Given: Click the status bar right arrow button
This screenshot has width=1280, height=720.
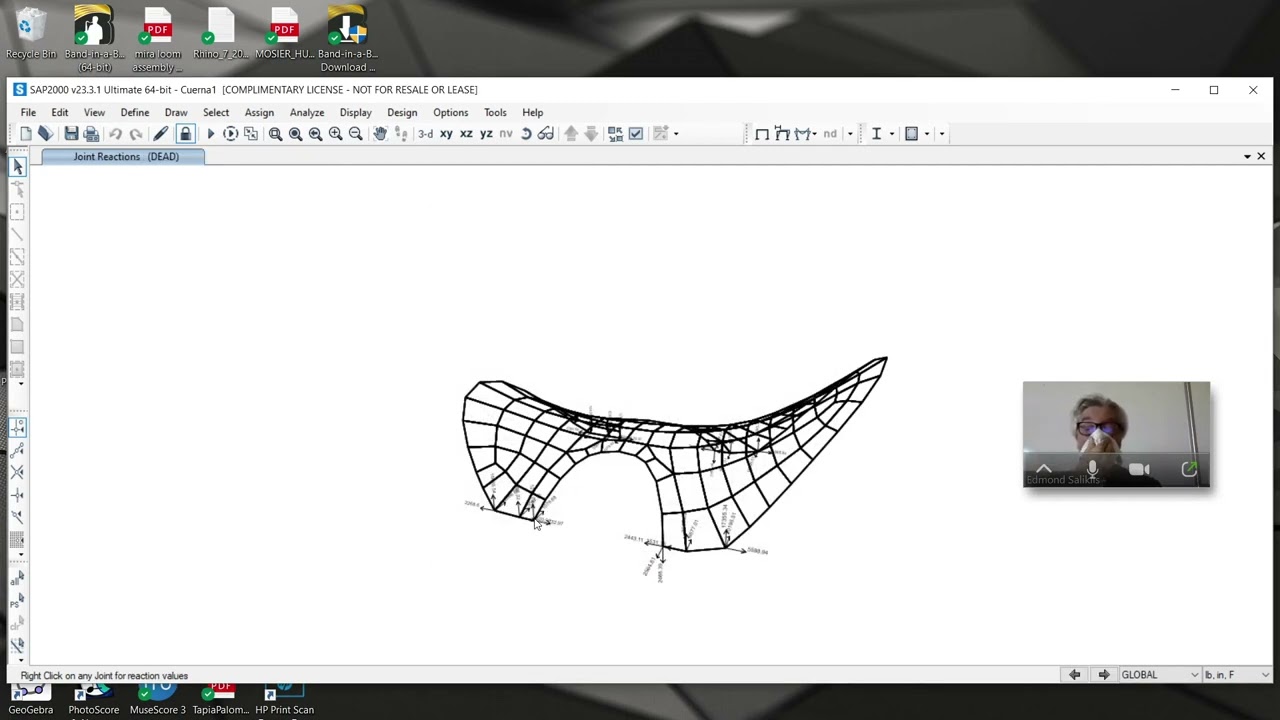Looking at the screenshot, I should [x=1103, y=675].
